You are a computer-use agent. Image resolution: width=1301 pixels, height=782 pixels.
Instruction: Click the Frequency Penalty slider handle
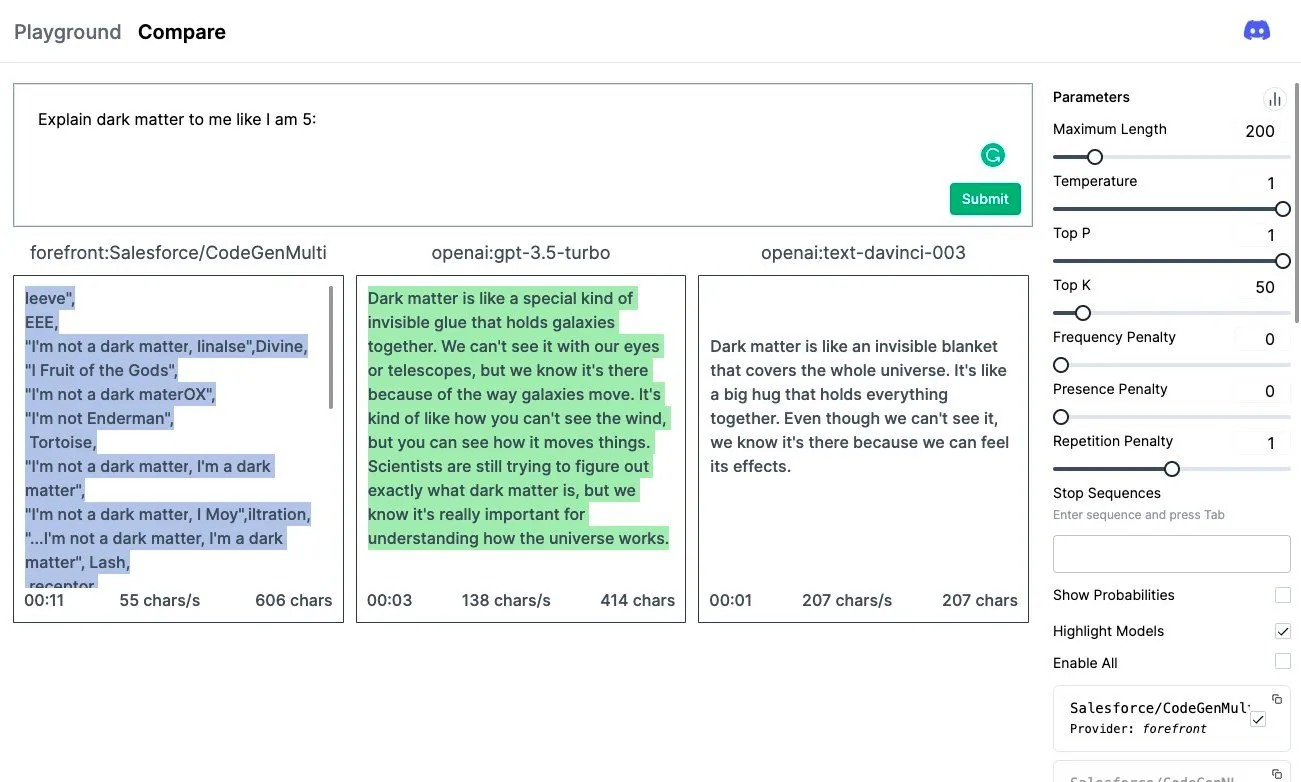pos(1061,365)
